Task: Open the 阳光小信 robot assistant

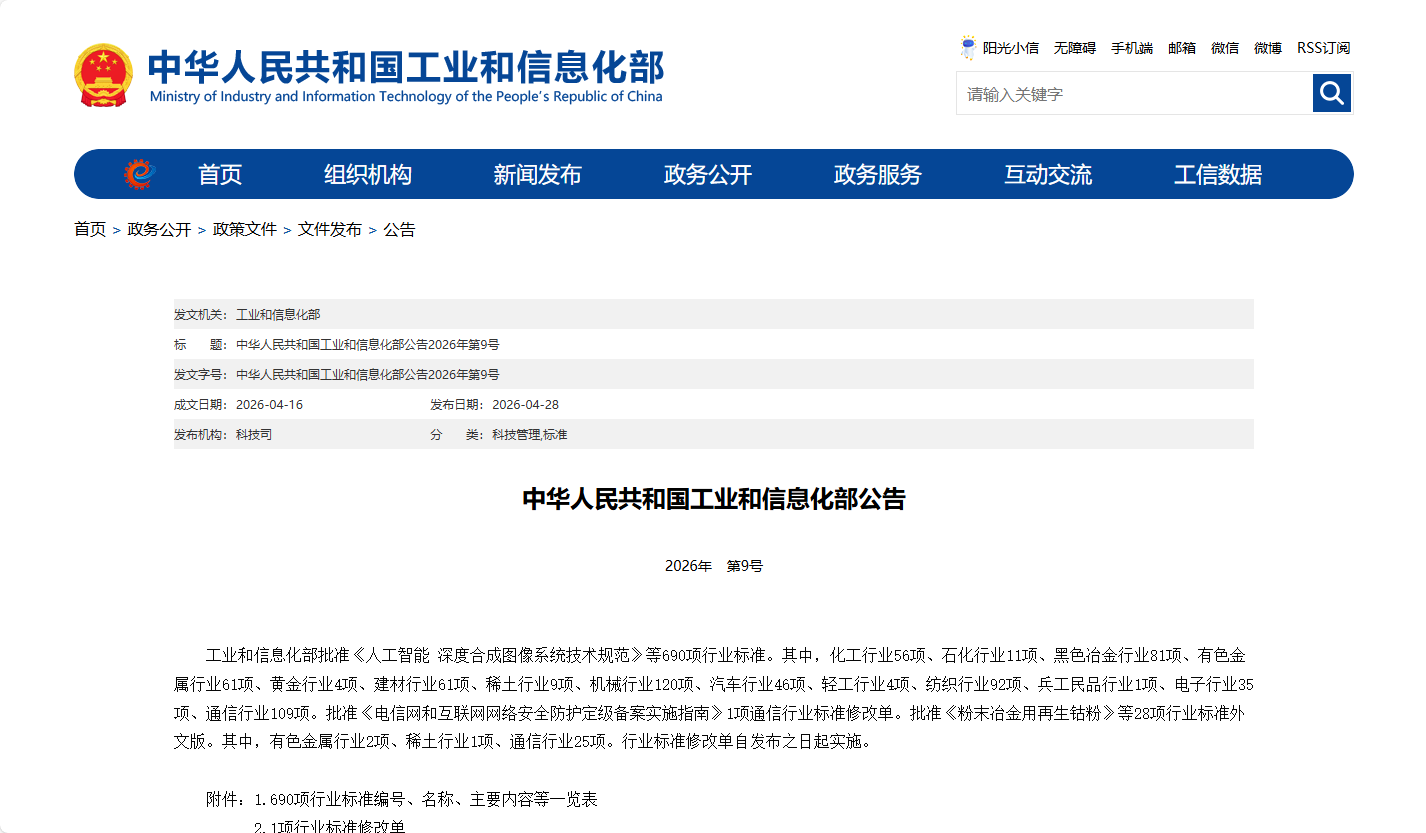Action: coord(999,48)
